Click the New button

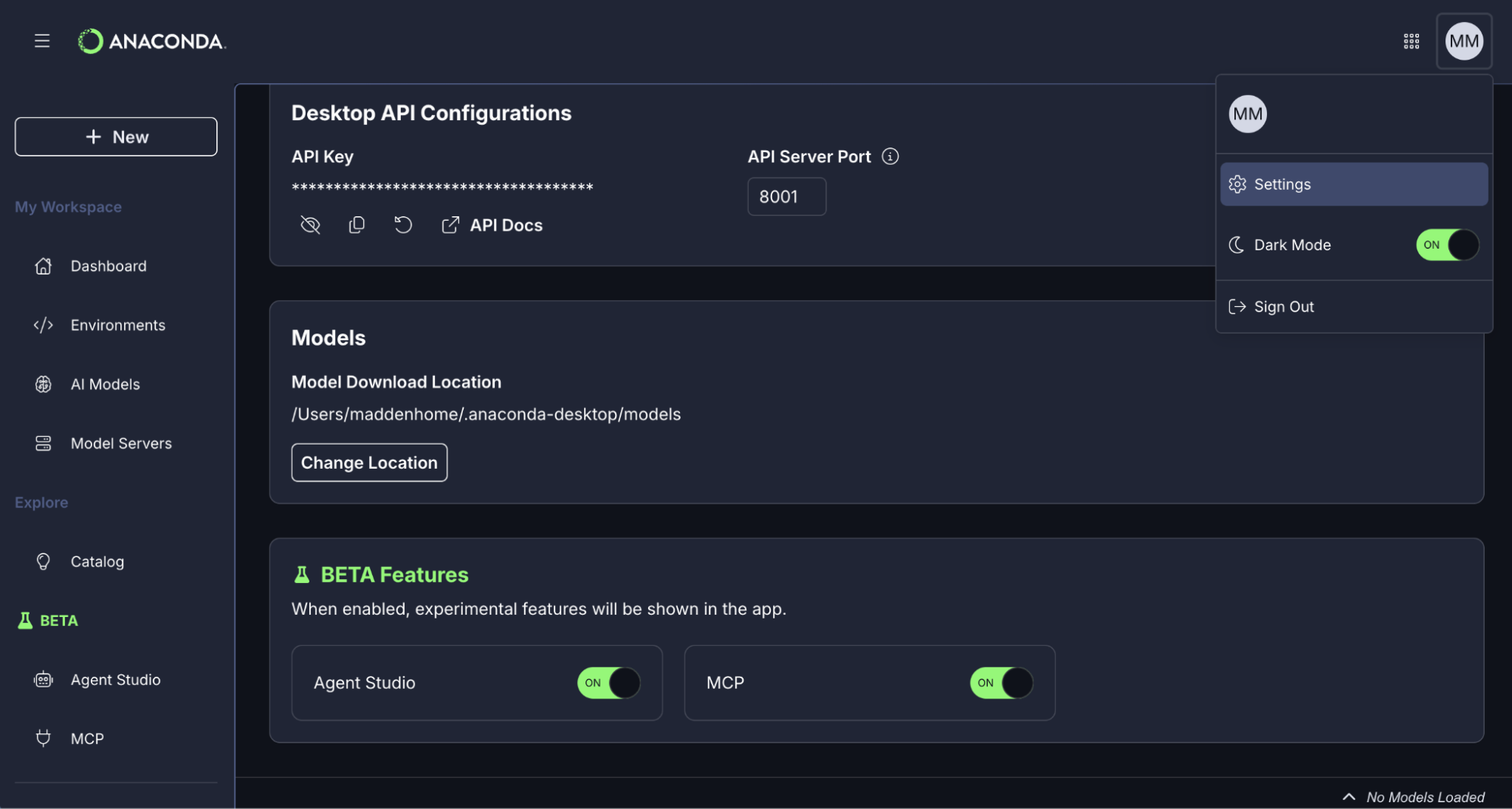[116, 137]
